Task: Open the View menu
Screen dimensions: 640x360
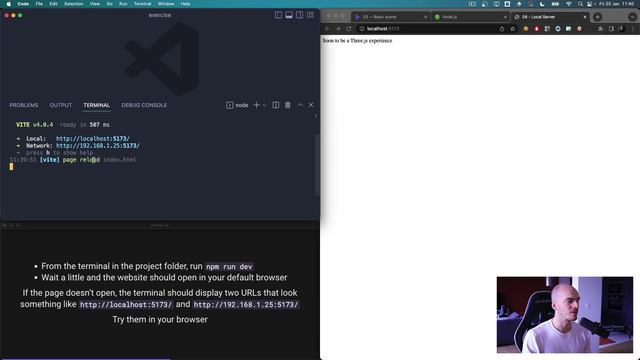Action: coord(95,4)
